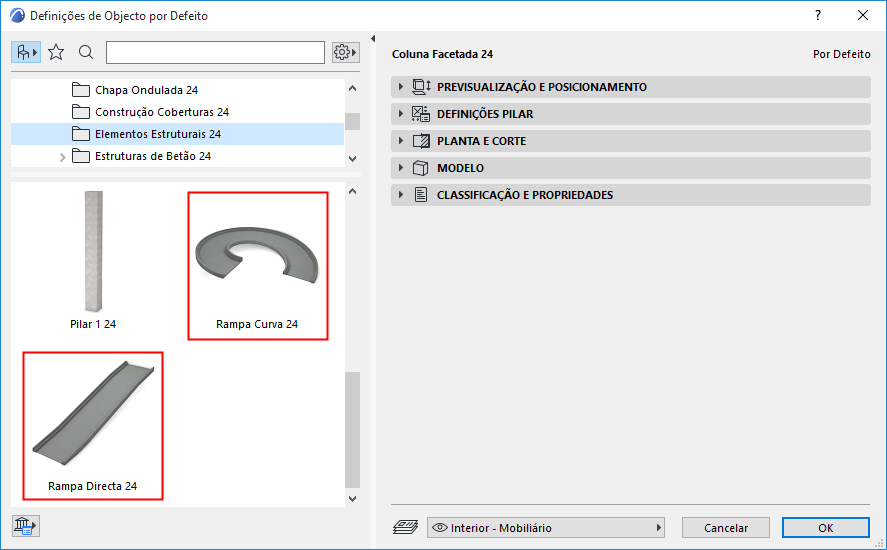Click the Planta e Corte panel icon
Viewport: 887px width, 550px height.
421,141
